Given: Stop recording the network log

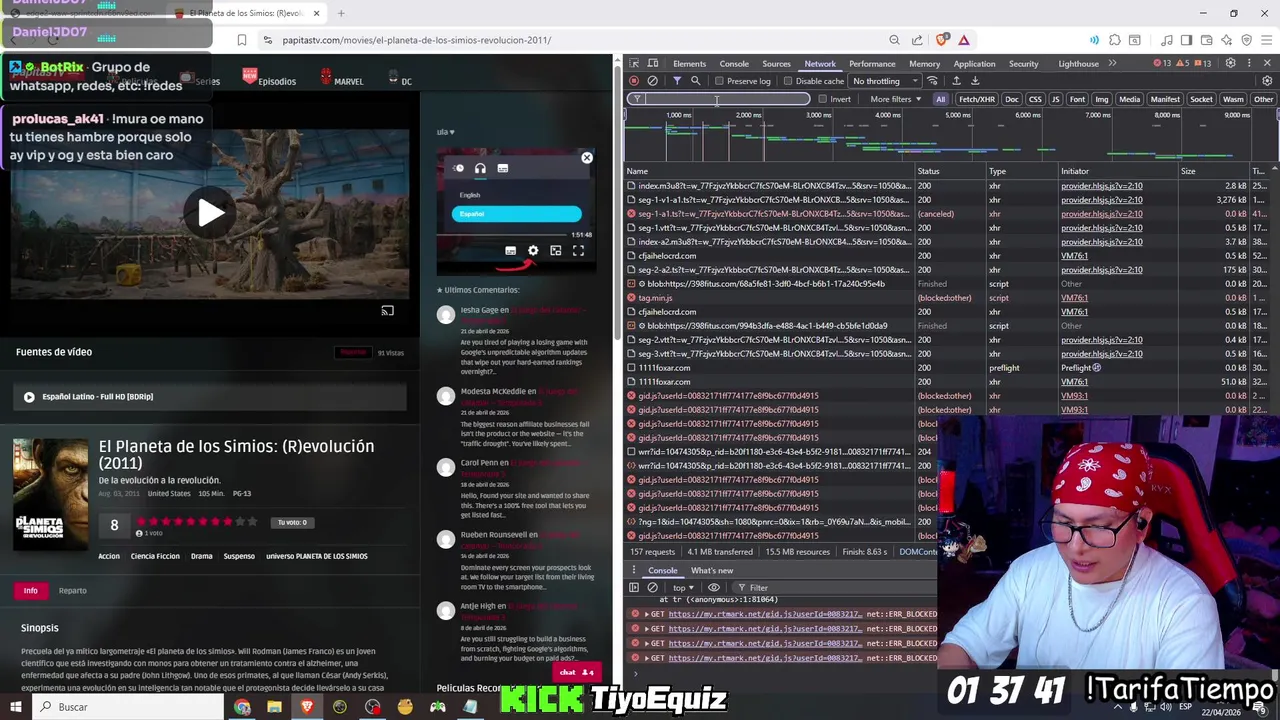Looking at the screenshot, I should [633, 81].
